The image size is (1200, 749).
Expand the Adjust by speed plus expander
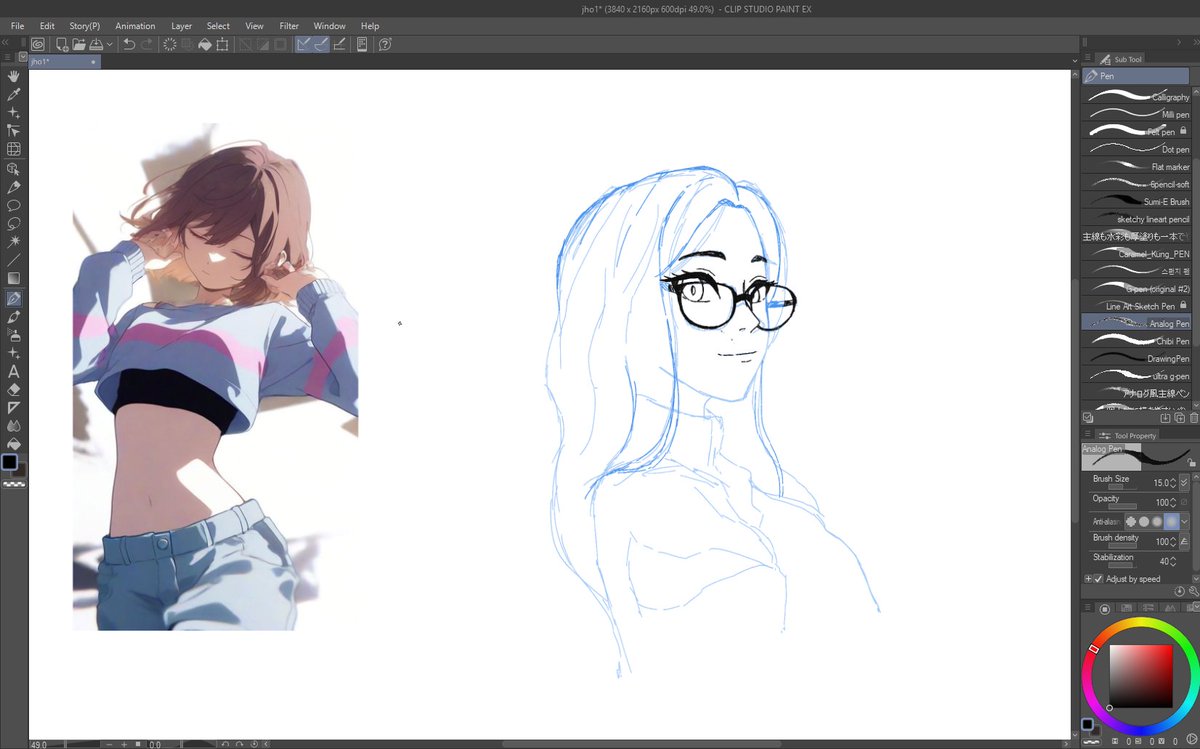click(1088, 579)
